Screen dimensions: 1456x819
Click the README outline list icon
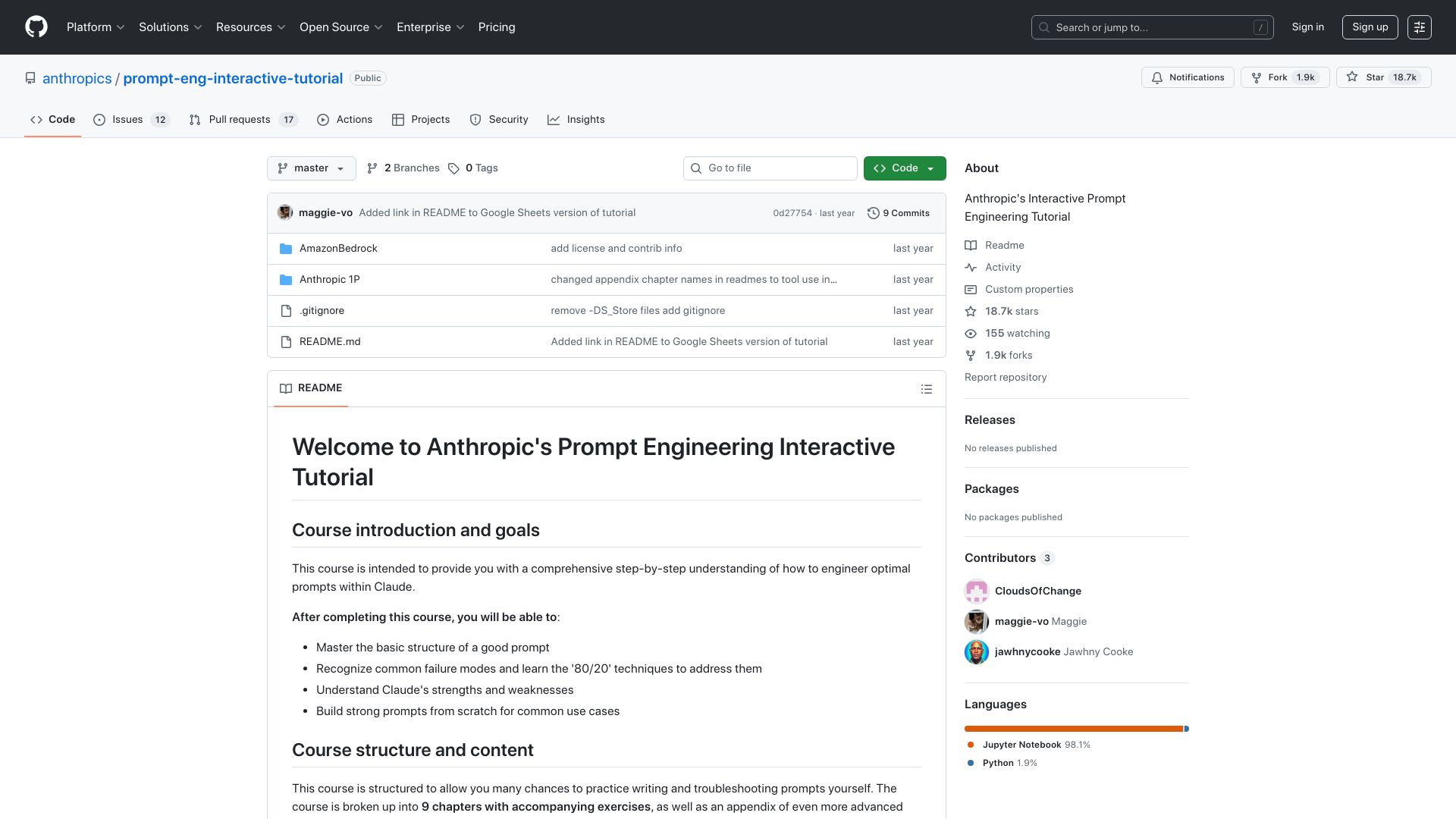pyautogui.click(x=927, y=389)
